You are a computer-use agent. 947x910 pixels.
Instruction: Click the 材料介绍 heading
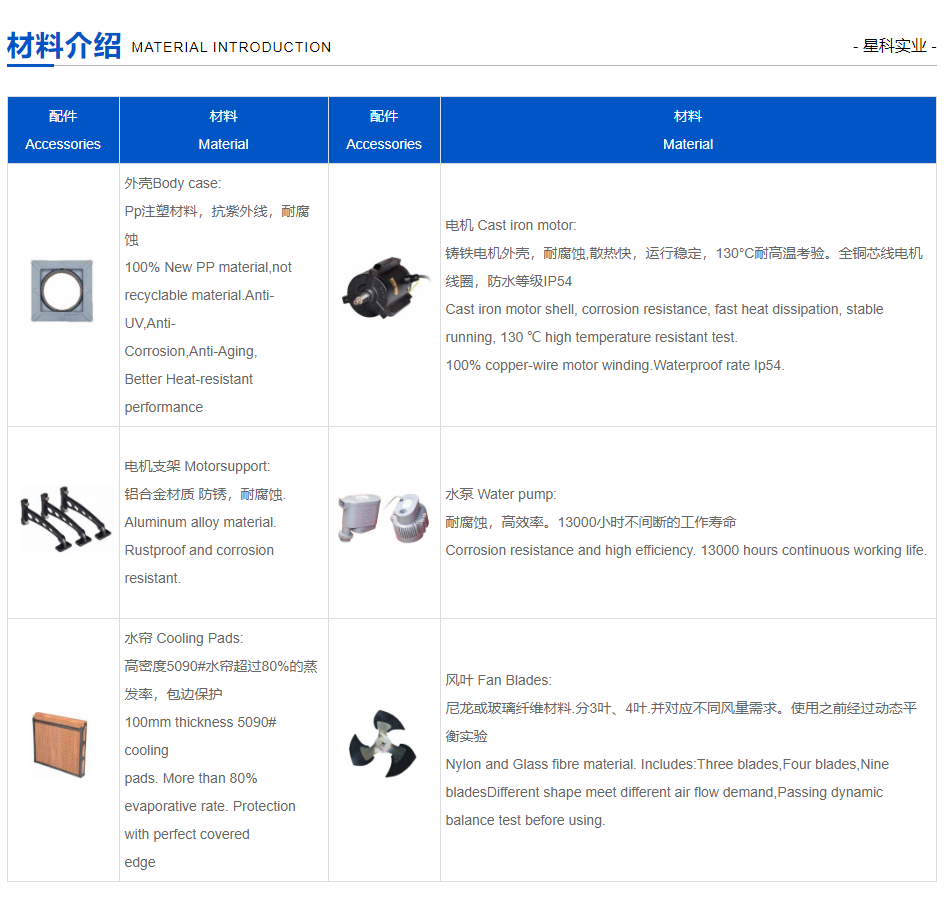pos(64,46)
